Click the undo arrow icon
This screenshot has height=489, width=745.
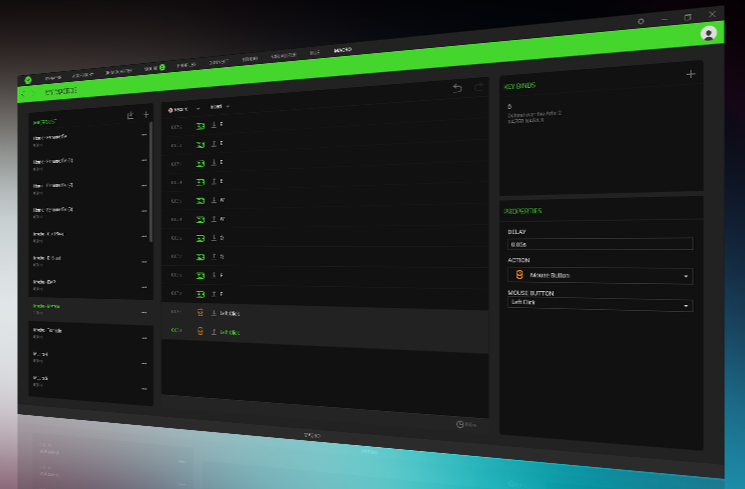(457, 88)
